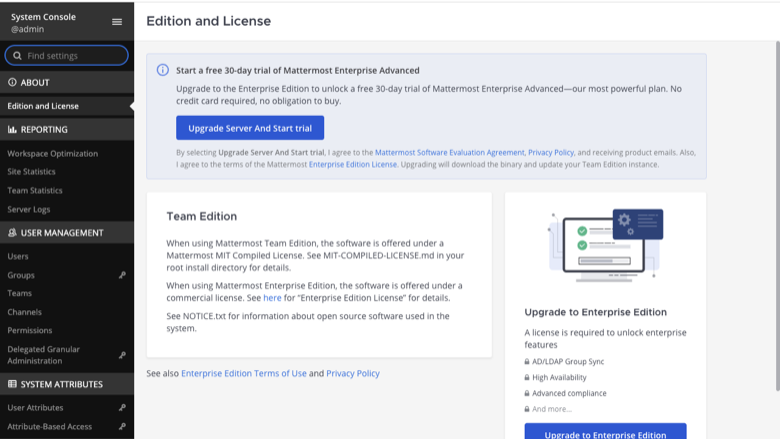
Task: Click the Reporting bar chart icon
Action: pyautogui.click(x=12, y=129)
